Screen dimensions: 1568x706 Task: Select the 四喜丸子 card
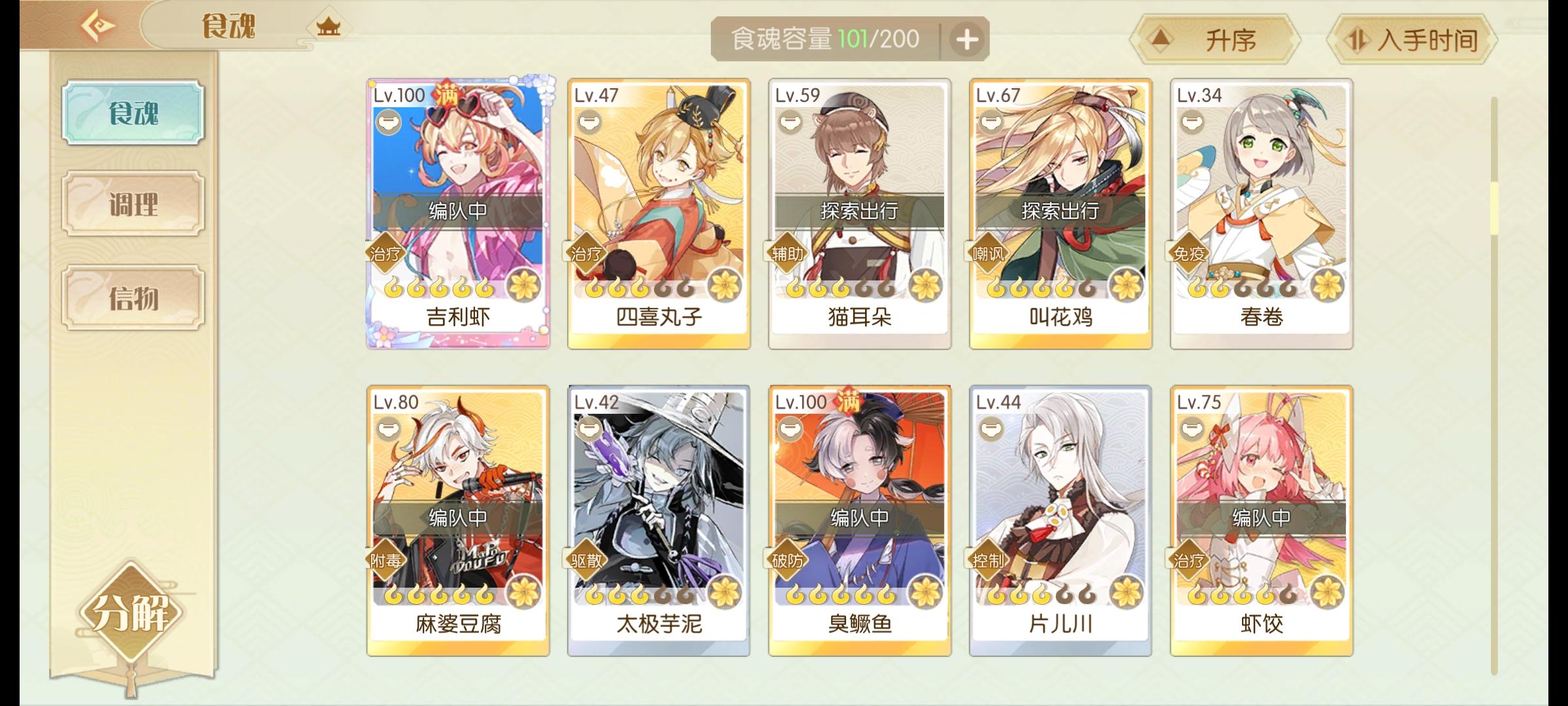[x=659, y=214]
